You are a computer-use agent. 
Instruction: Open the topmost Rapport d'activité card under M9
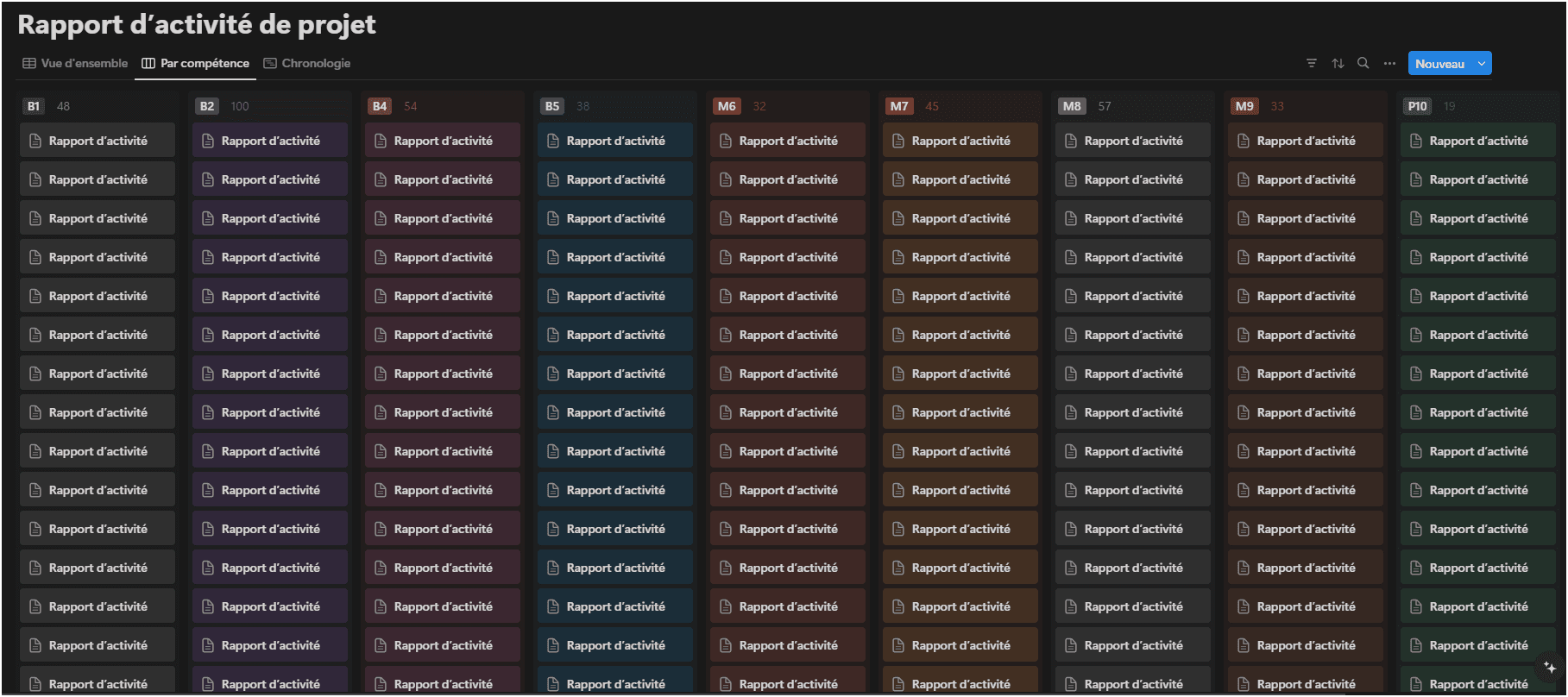pos(1306,141)
